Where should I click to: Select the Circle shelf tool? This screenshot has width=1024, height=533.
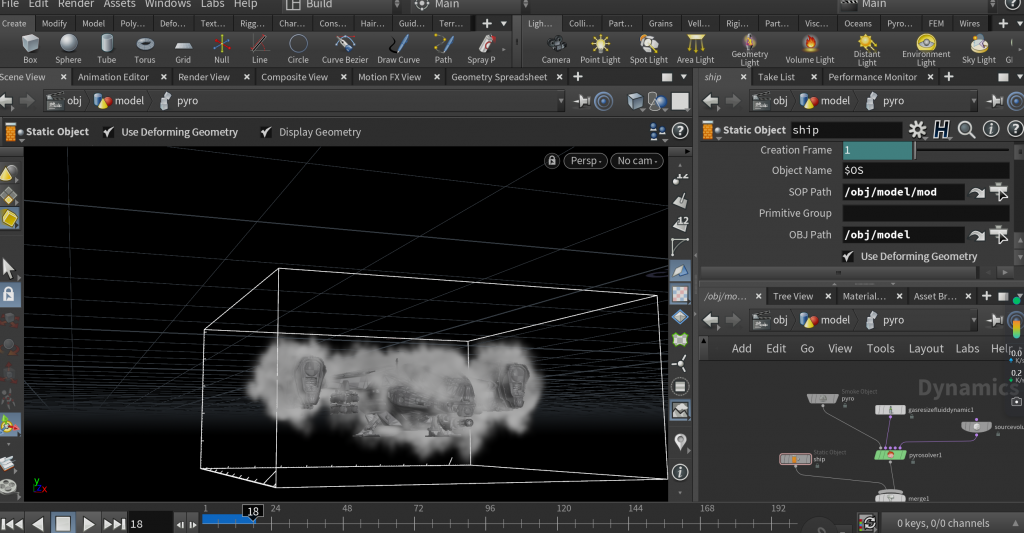coord(298,49)
